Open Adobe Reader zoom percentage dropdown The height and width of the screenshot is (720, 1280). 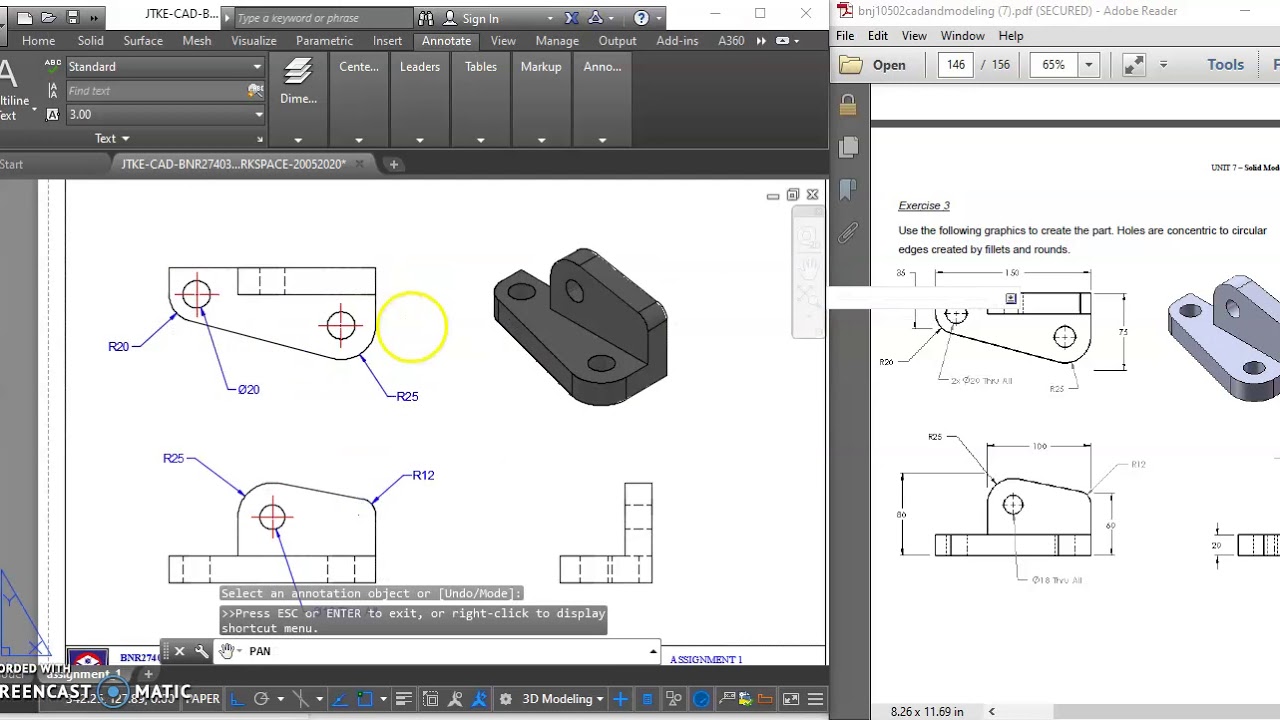[x=1088, y=65]
